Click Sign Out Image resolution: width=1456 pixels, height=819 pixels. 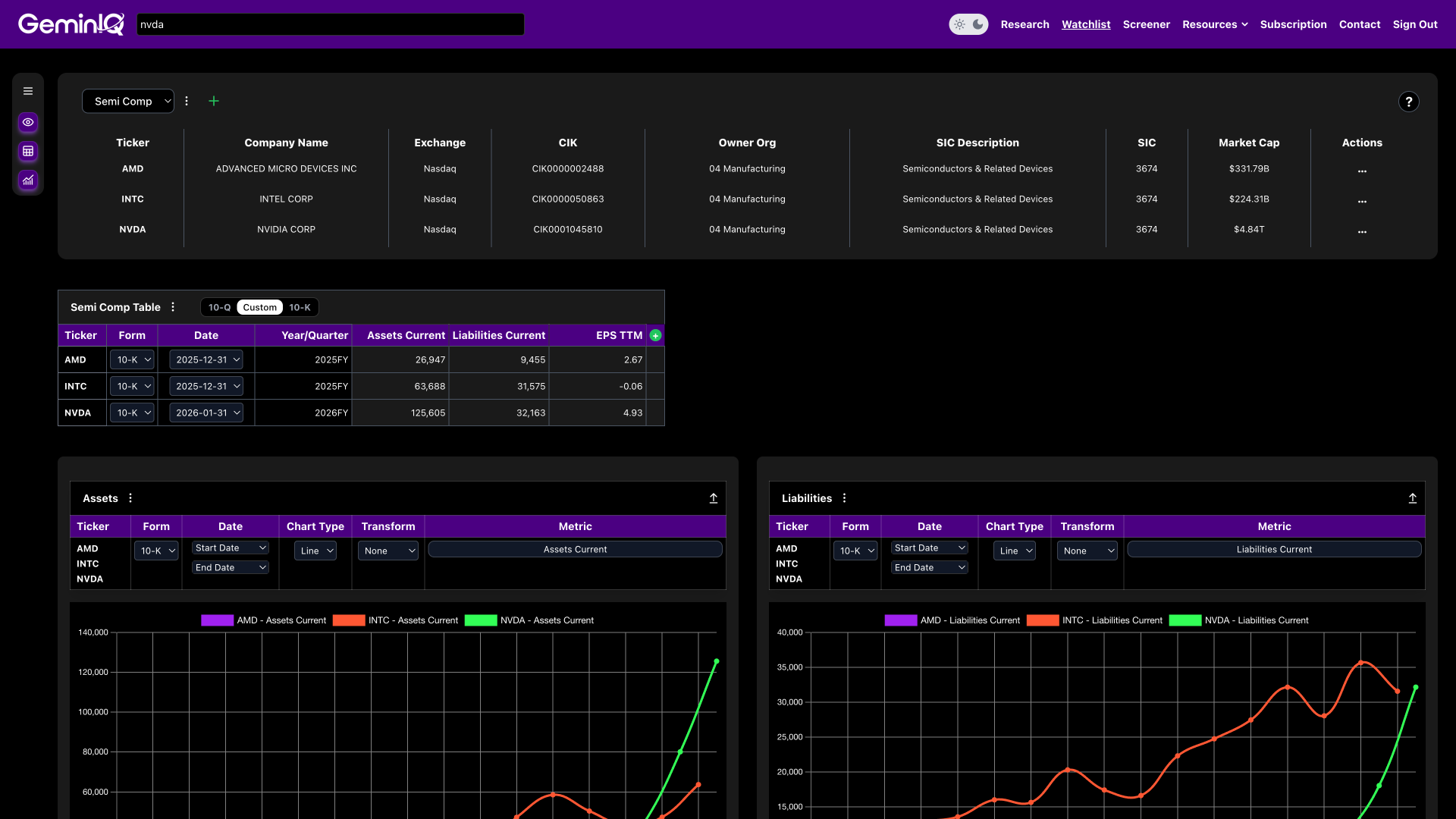pyautogui.click(x=1415, y=24)
